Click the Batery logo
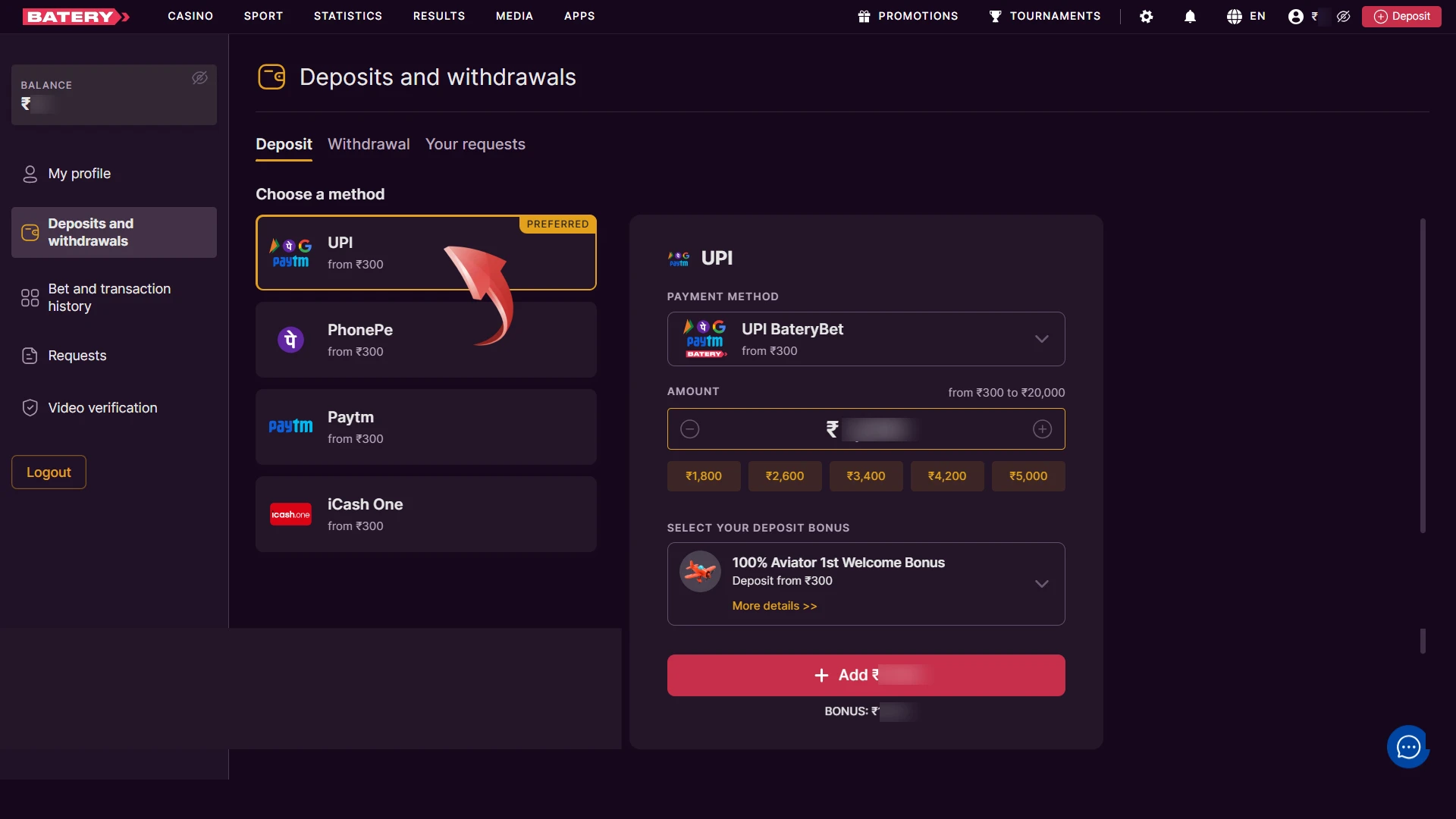Screen dimensions: 1456x819 tap(75, 16)
